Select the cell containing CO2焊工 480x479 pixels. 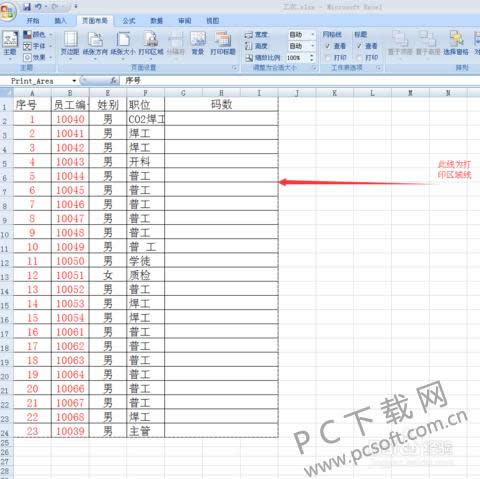click(x=146, y=119)
